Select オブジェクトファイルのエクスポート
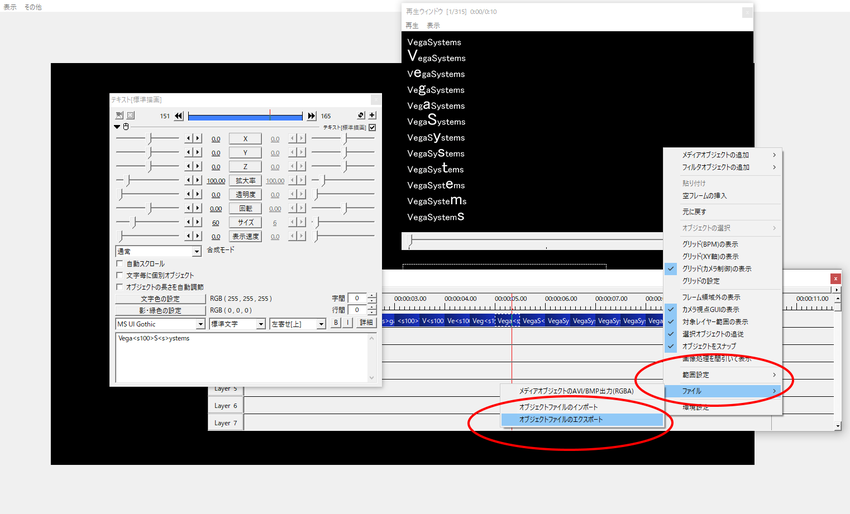This screenshot has height=514, width=850. tap(582, 420)
